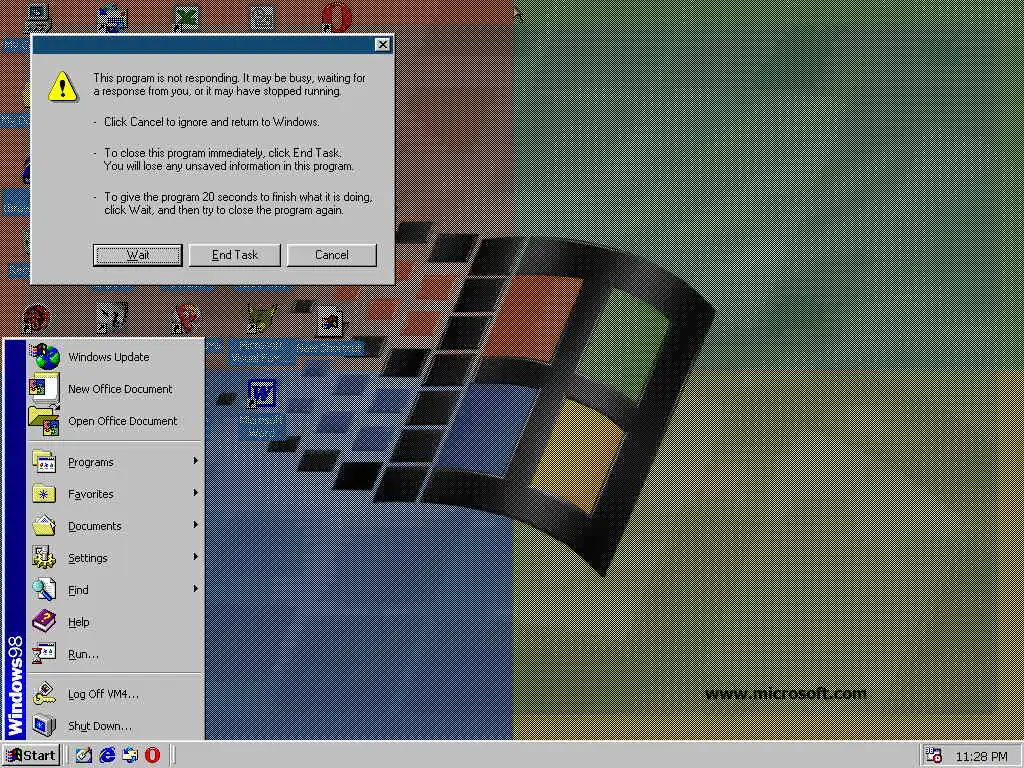Select Log Off VM4... in the Start menu
Viewport: 1024px width, 768px height.
(115, 694)
